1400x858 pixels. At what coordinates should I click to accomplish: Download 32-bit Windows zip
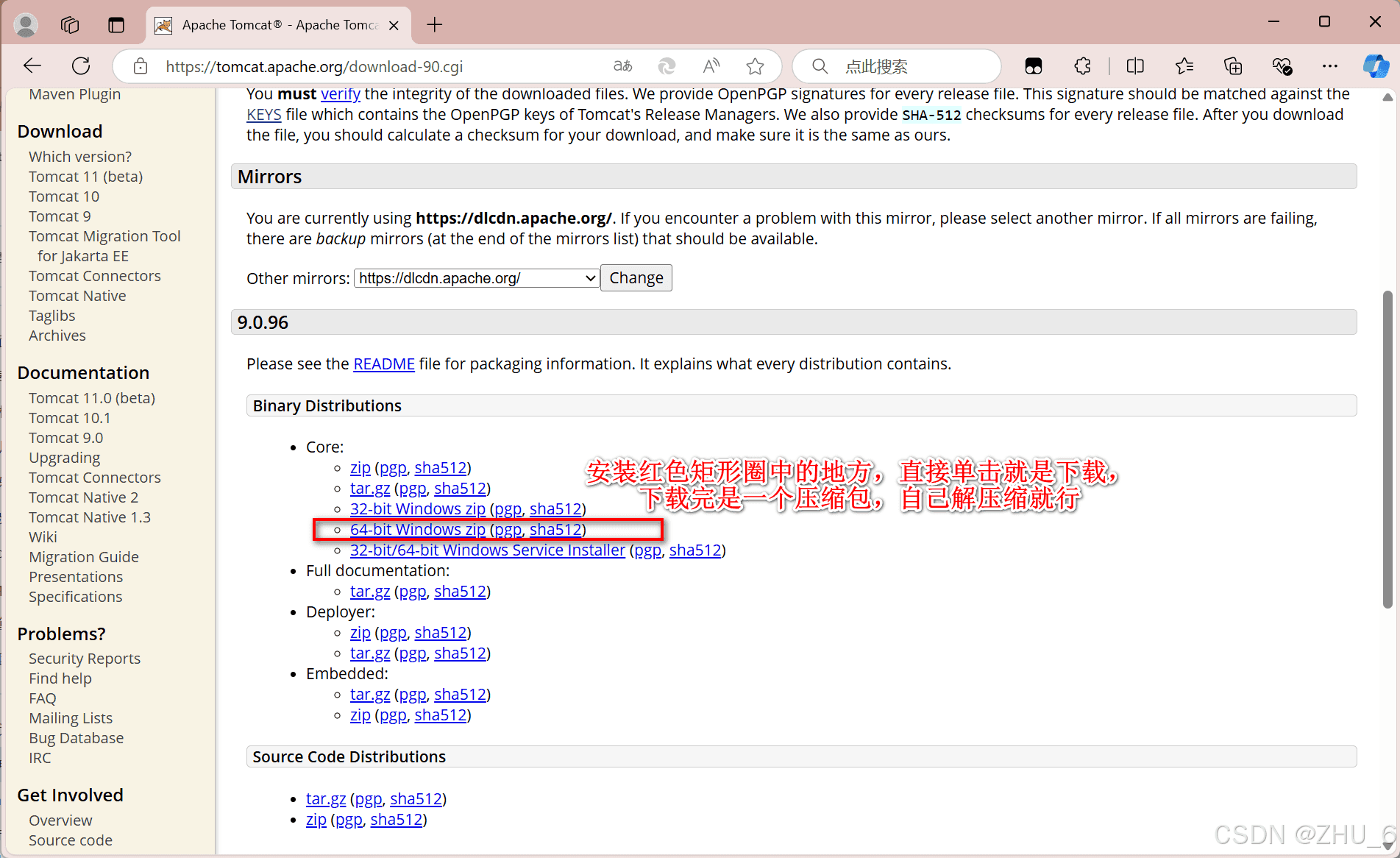[418, 509]
